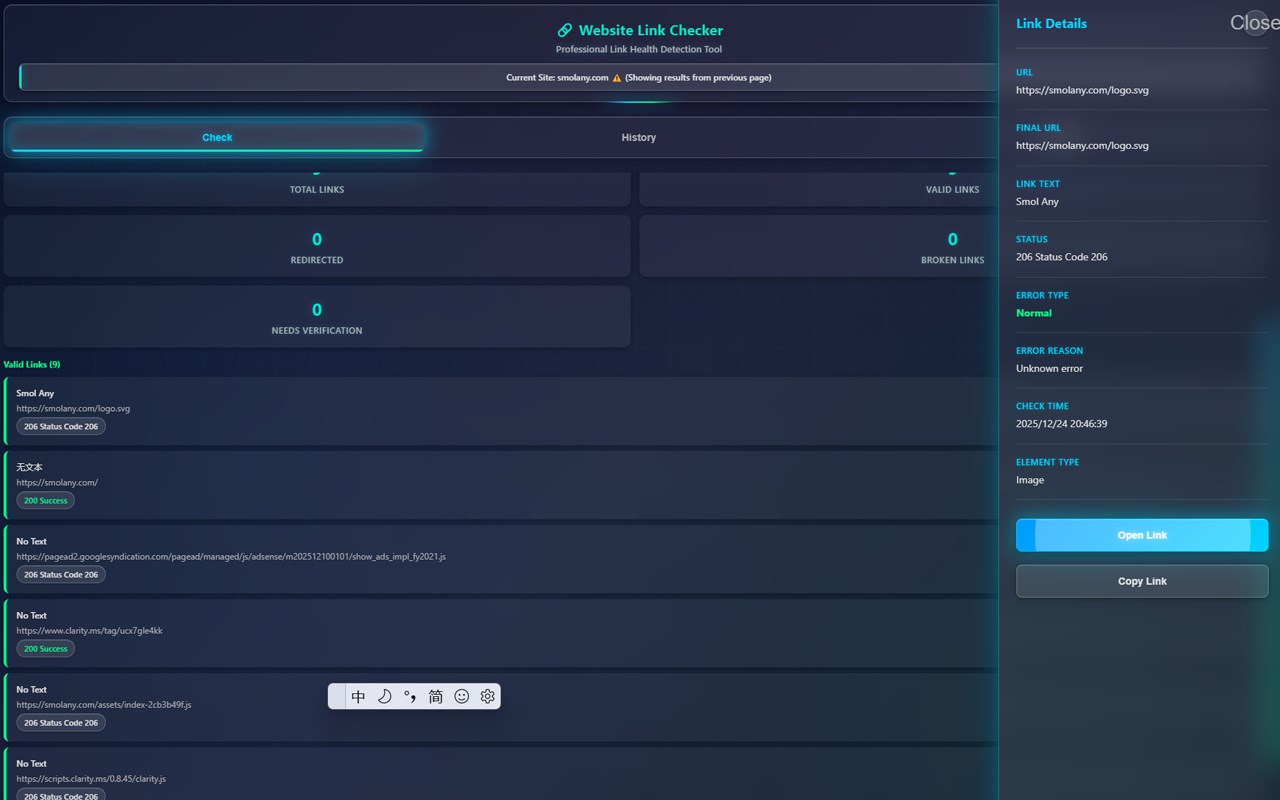Click the warning triangle icon in site banner
This screenshot has width=1280, height=800.
coord(617,78)
